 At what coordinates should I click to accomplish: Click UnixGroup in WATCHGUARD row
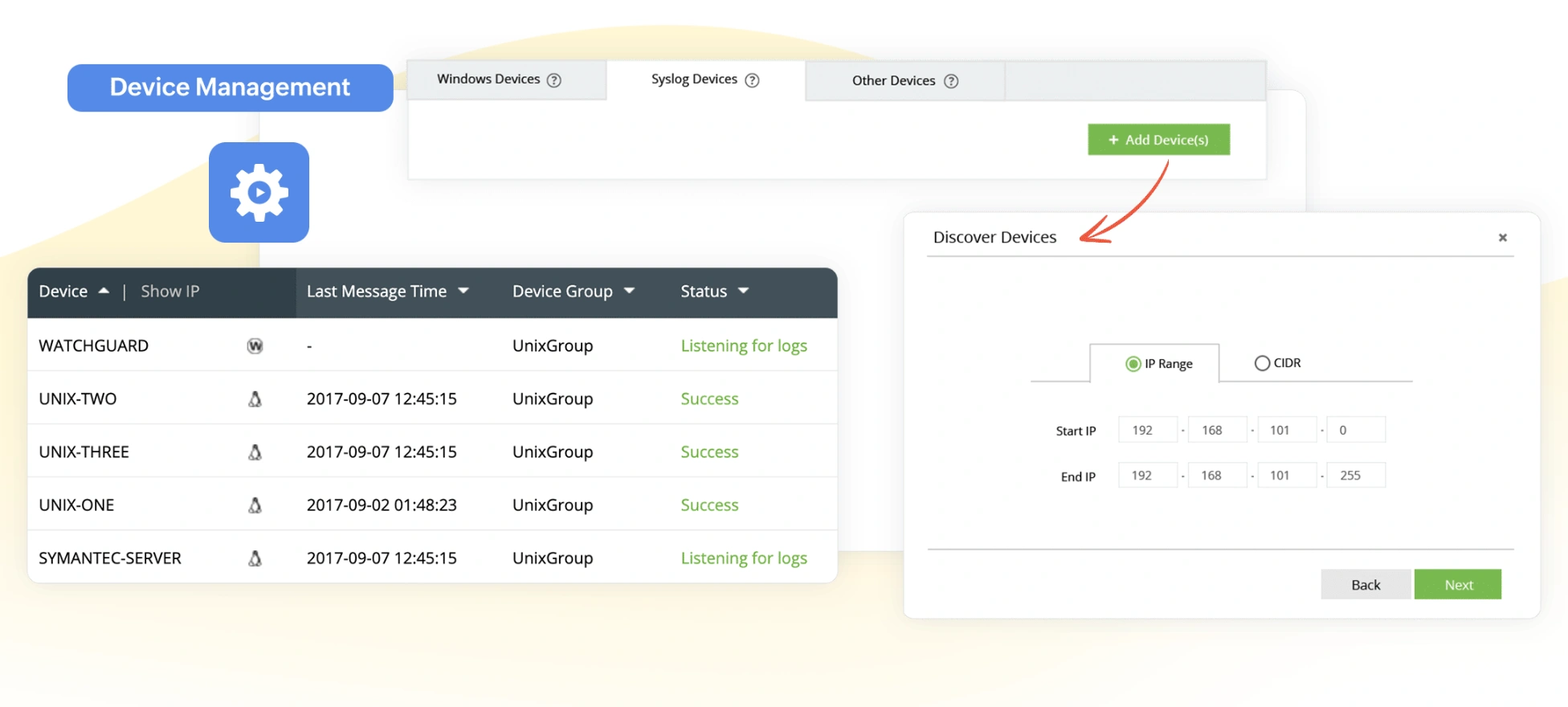(x=553, y=346)
